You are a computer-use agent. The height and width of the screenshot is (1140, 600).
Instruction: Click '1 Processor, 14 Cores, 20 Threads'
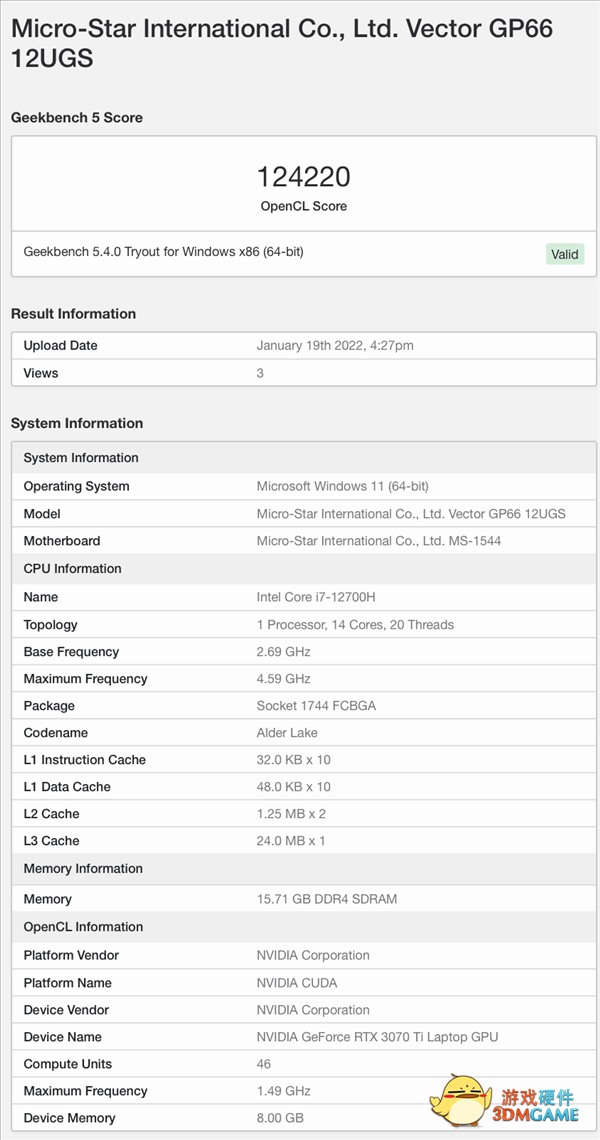pos(355,625)
